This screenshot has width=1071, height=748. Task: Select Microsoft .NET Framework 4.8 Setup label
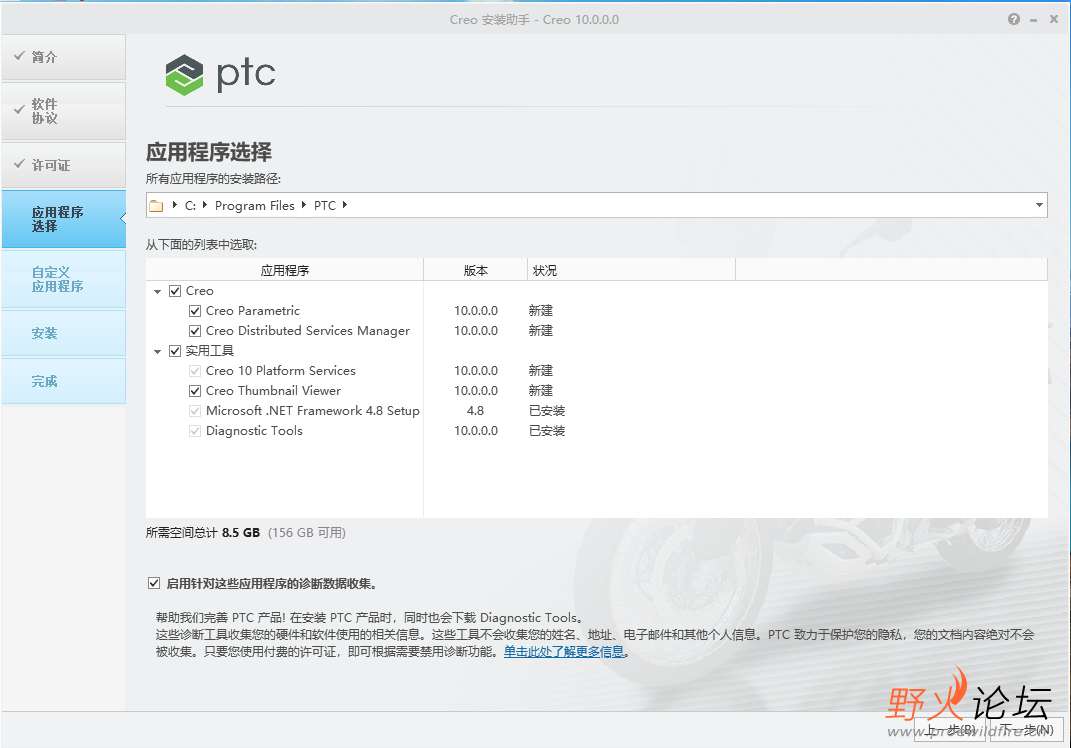(313, 411)
